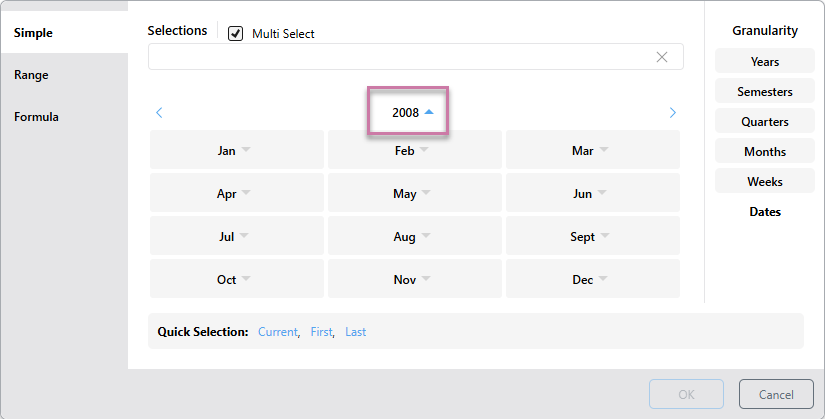The image size is (825, 419).
Task: Click the Current quick selection link
Action: [277, 332]
